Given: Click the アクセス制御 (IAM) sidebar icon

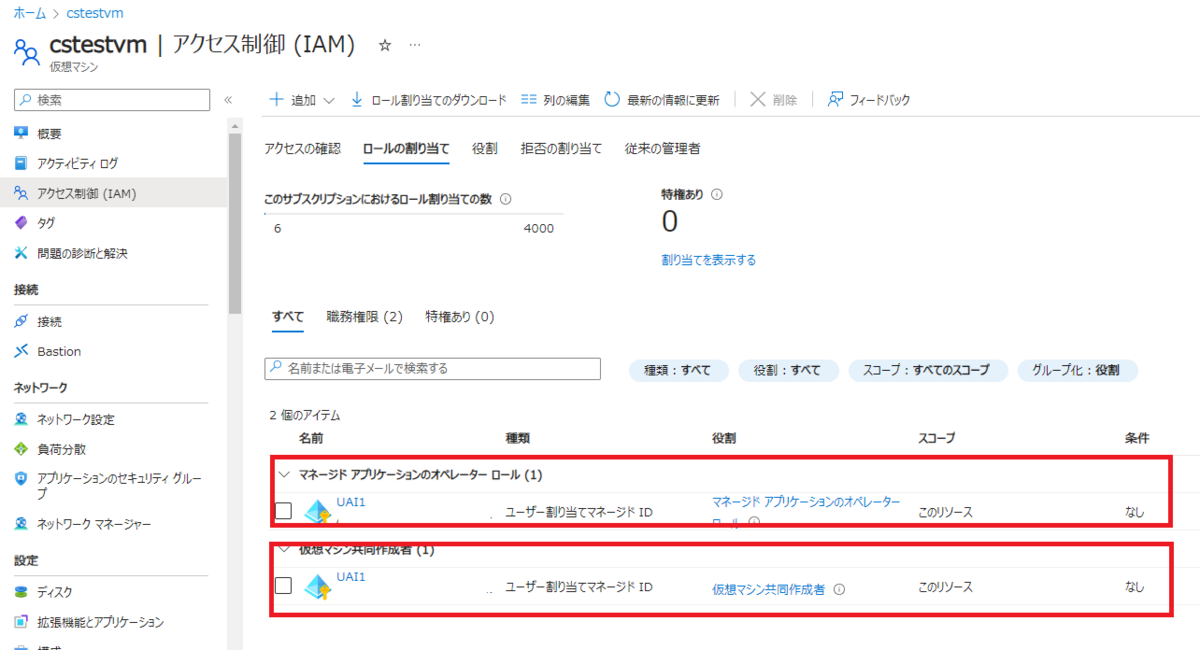Looking at the screenshot, I should (x=21, y=193).
